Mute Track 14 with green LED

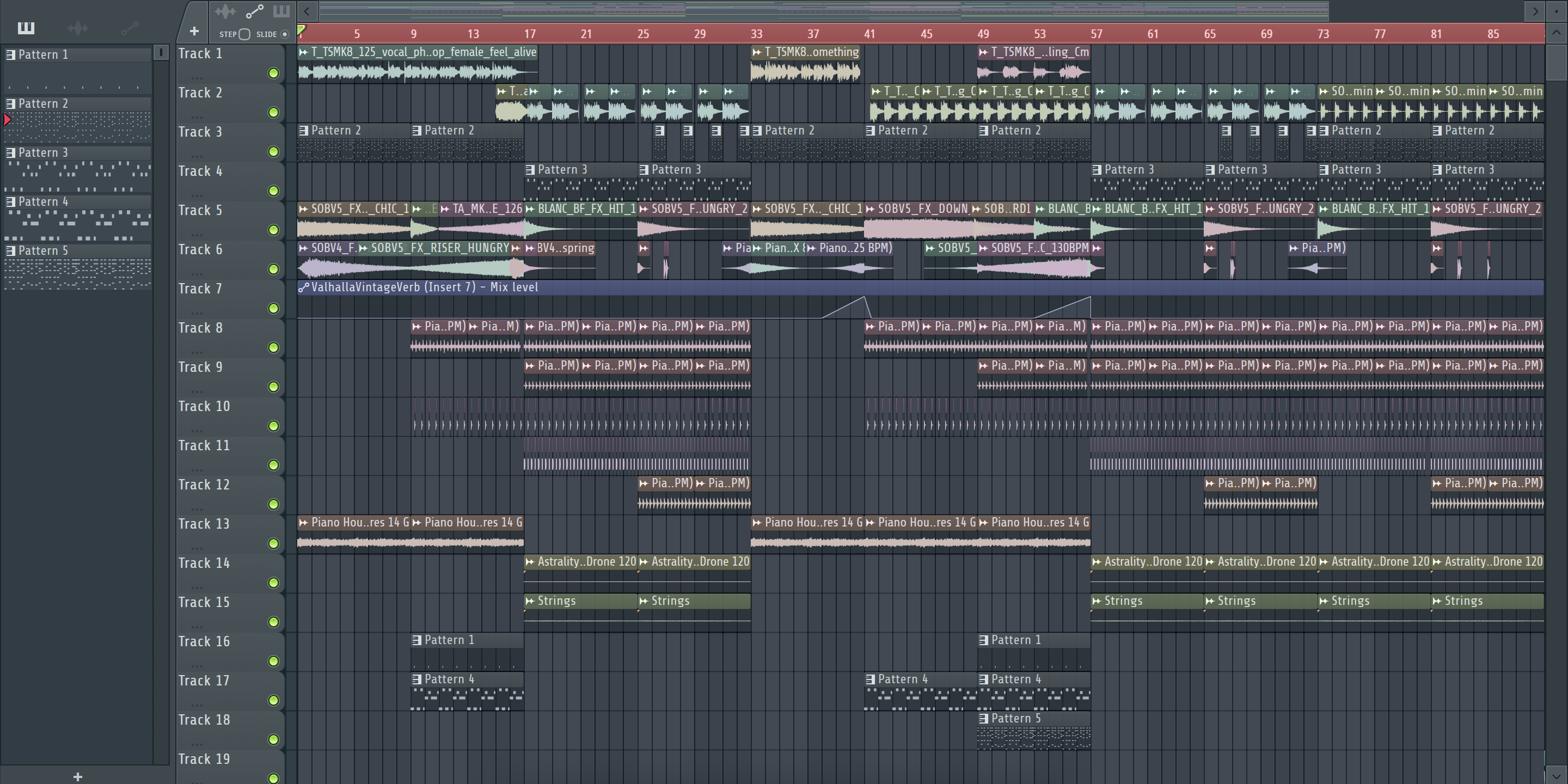(274, 583)
